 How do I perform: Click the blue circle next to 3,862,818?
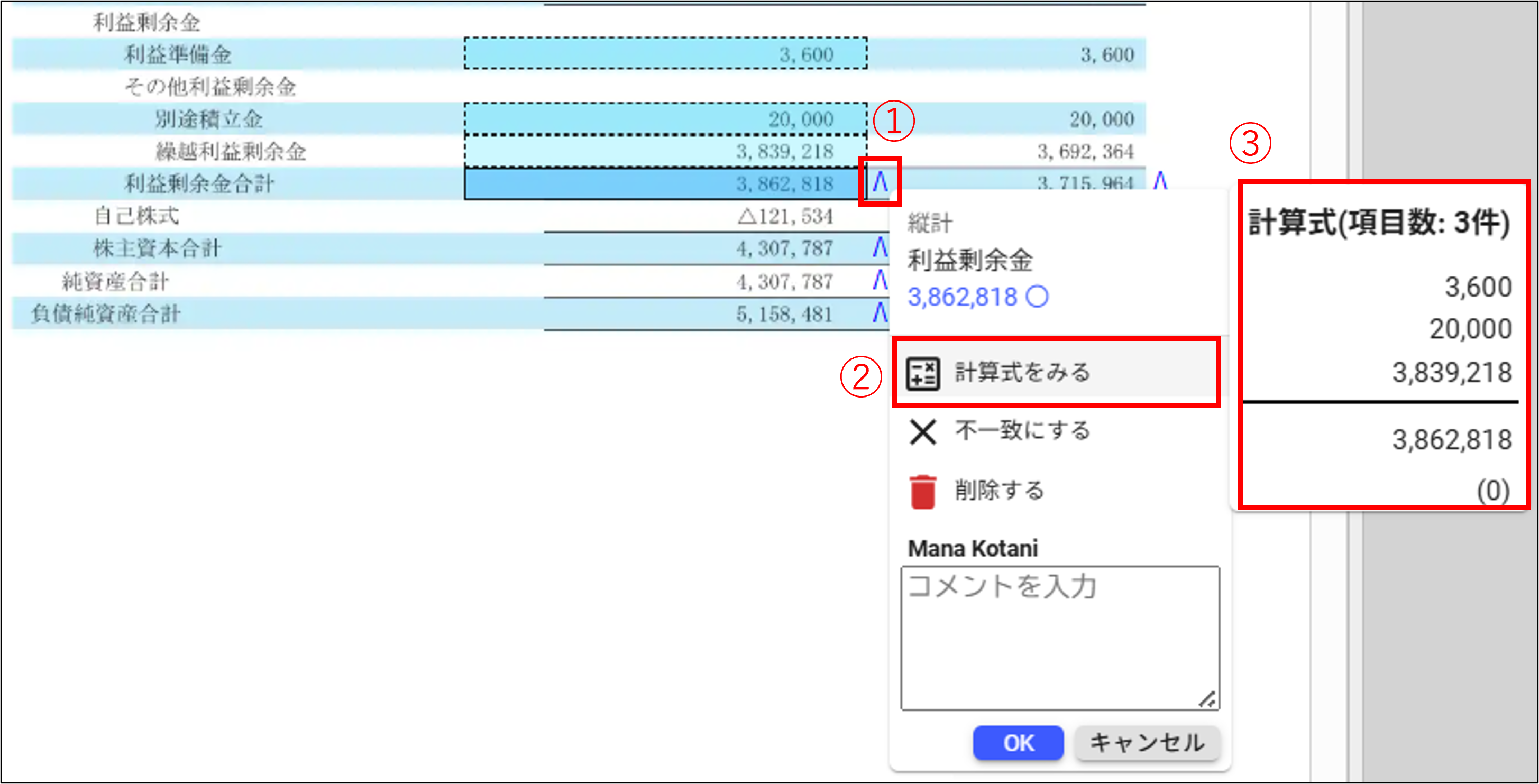(1037, 297)
